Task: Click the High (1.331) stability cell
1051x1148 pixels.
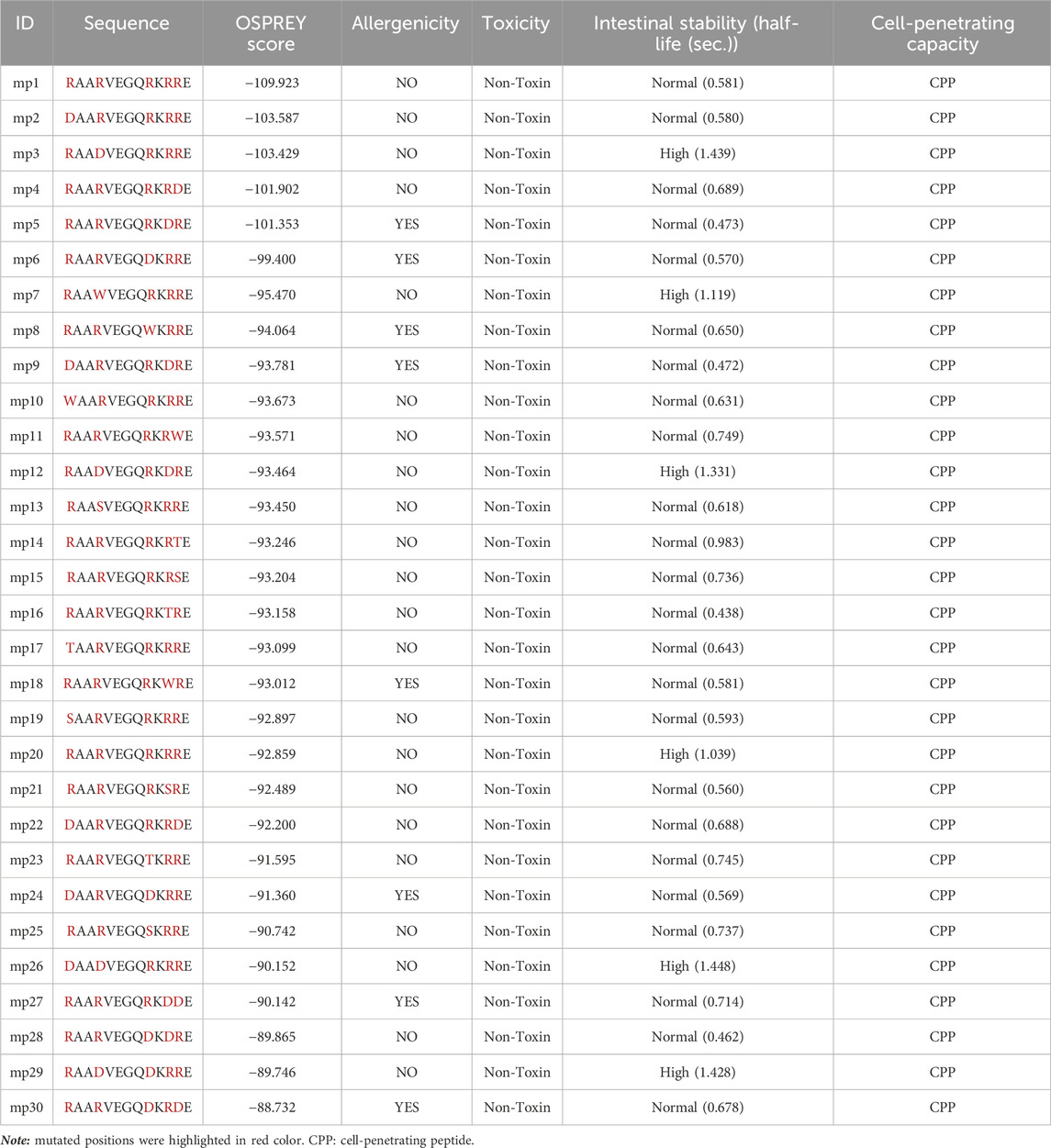Action: pyautogui.click(x=697, y=472)
